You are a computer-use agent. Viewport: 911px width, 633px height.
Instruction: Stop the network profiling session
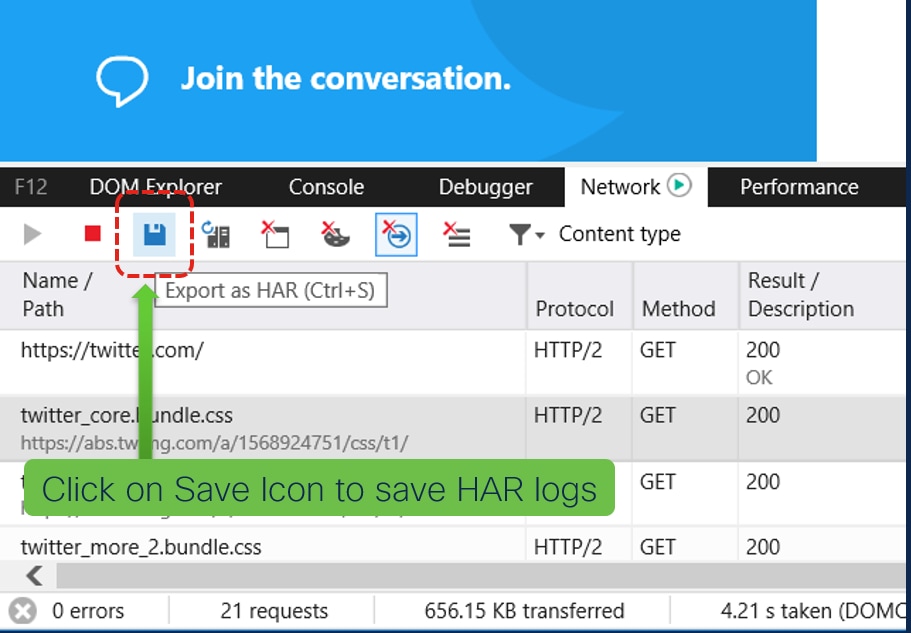click(92, 233)
